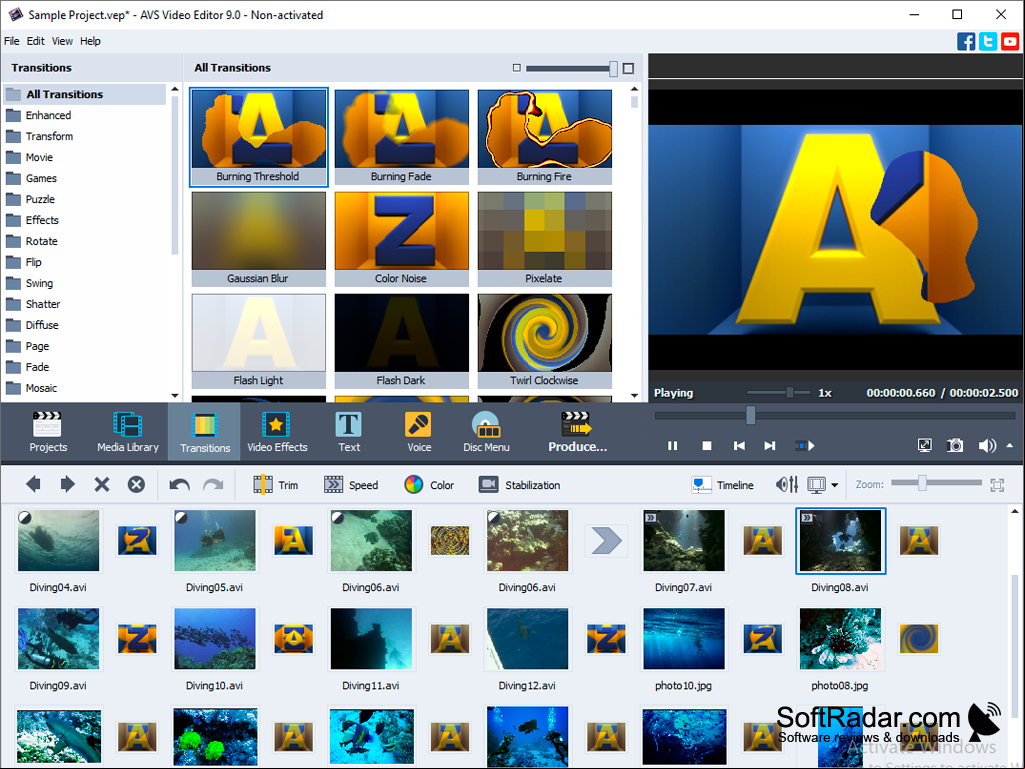Select the Gaussian Blur transition
Screen dimensions: 1025x769
coord(259,239)
